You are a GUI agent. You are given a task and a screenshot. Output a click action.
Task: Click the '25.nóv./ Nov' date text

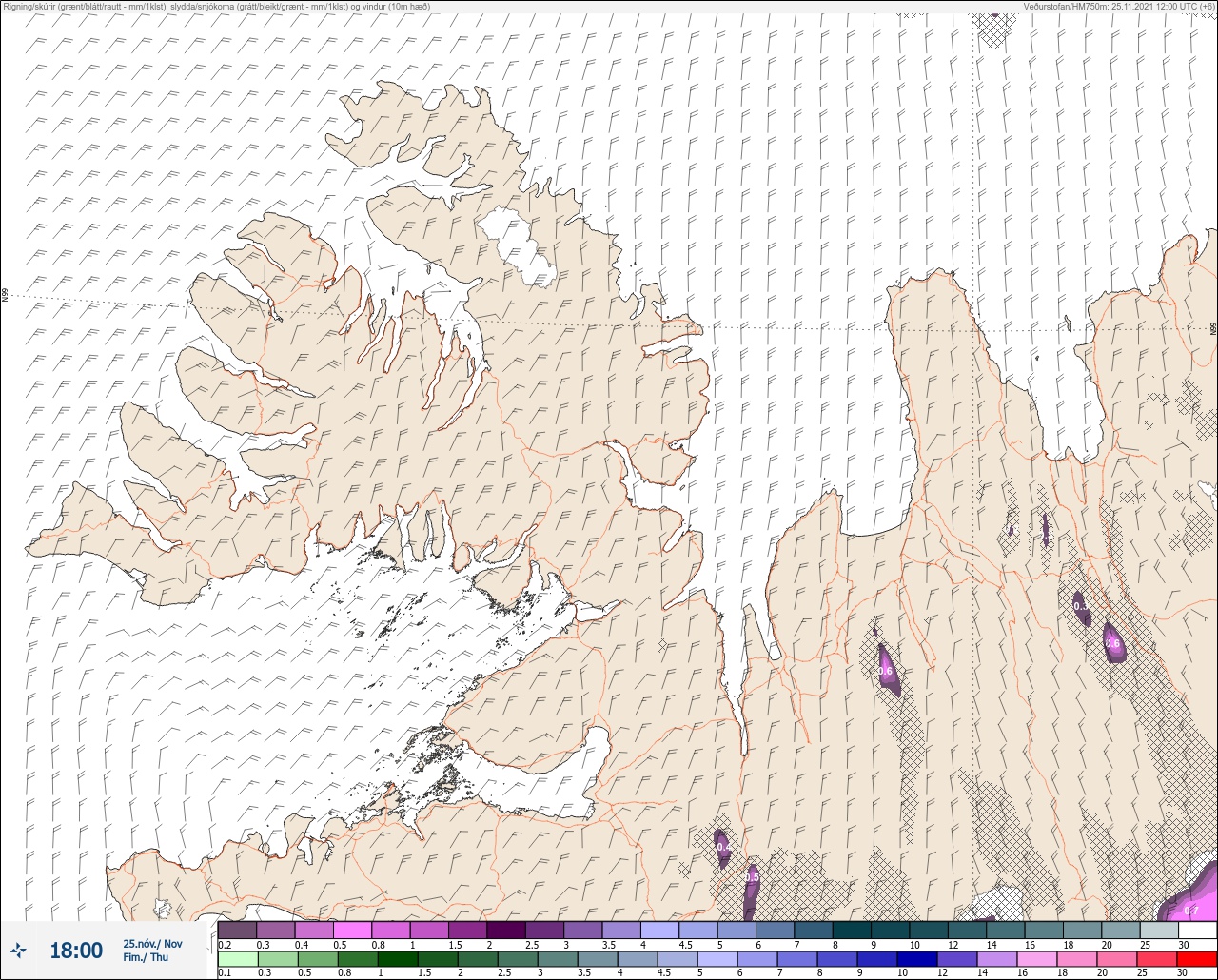pyautogui.click(x=152, y=943)
